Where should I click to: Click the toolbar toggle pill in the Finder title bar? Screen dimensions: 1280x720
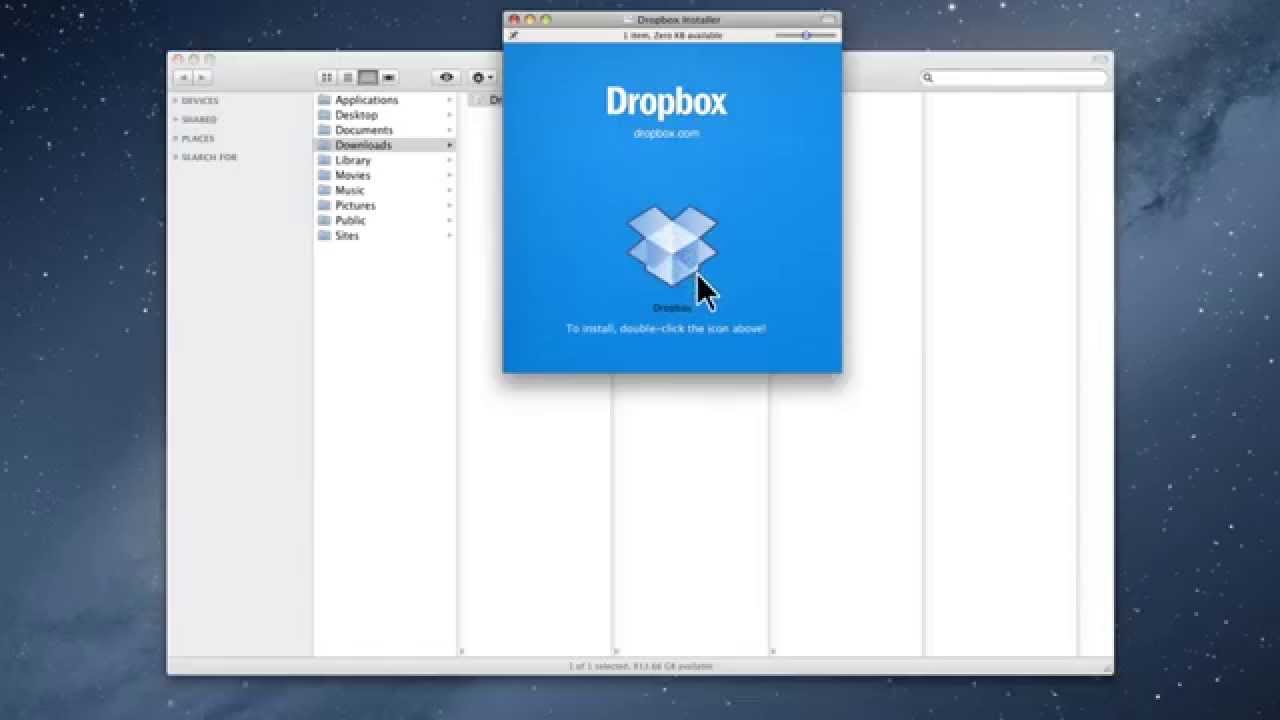[1100, 59]
